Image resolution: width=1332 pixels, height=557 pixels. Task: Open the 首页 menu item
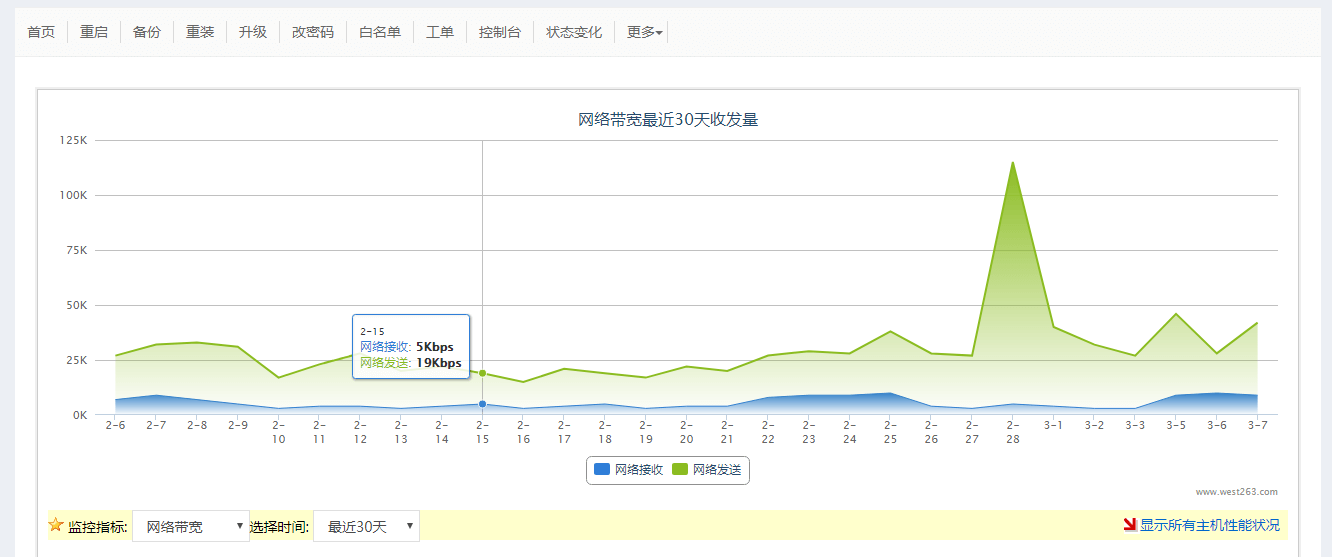pos(41,32)
